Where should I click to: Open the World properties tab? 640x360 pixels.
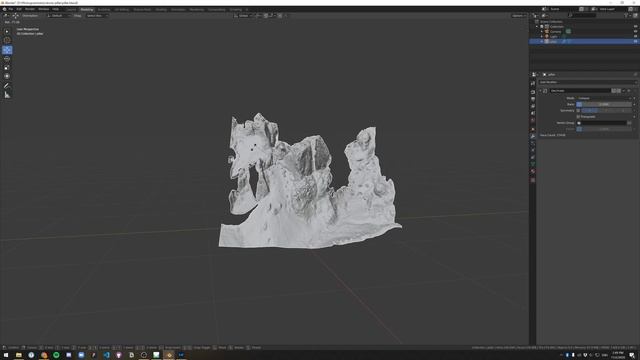pos(533,121)
